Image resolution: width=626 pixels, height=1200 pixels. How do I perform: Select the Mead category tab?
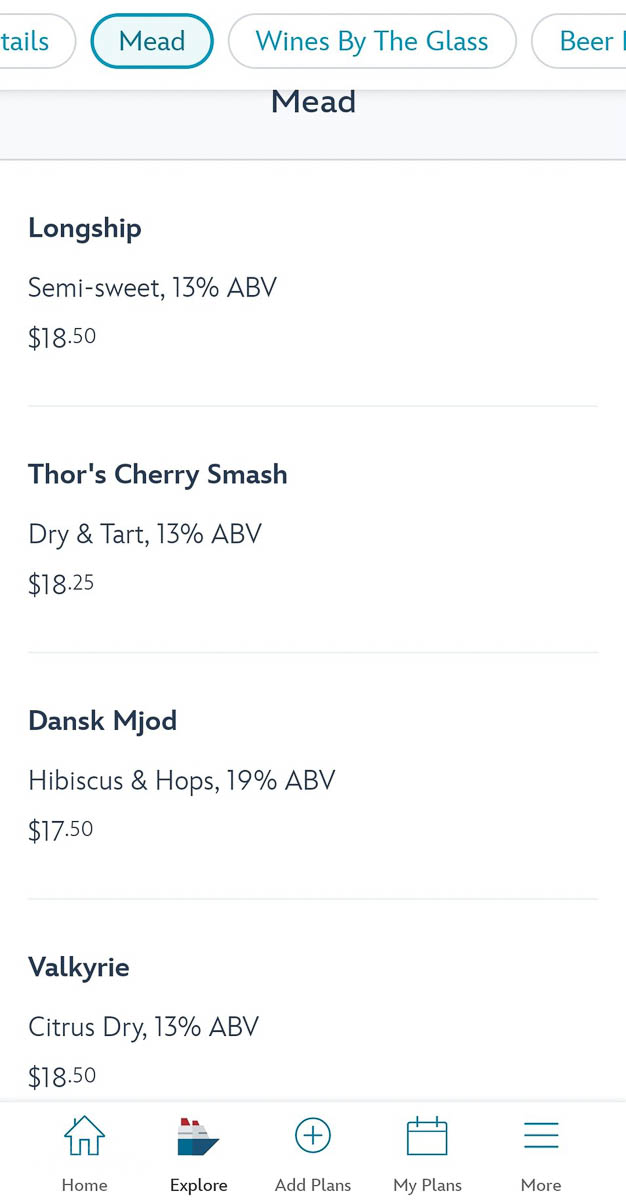(152, 41)
